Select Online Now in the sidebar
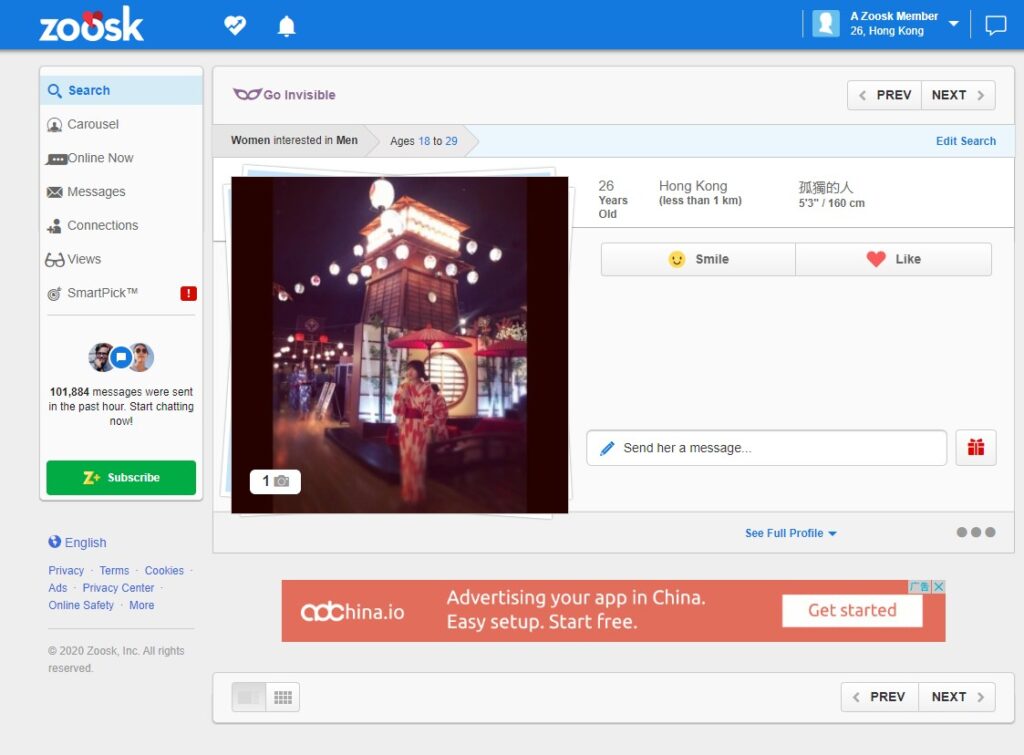This screenshot has width=1024, height=755. [96, 158]
